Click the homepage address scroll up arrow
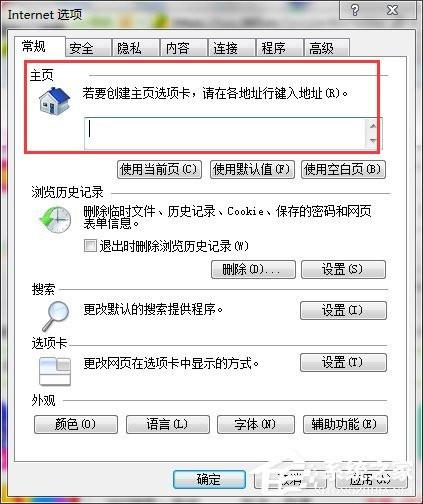This screenshot has width=423, height=504. coord(373,126)
